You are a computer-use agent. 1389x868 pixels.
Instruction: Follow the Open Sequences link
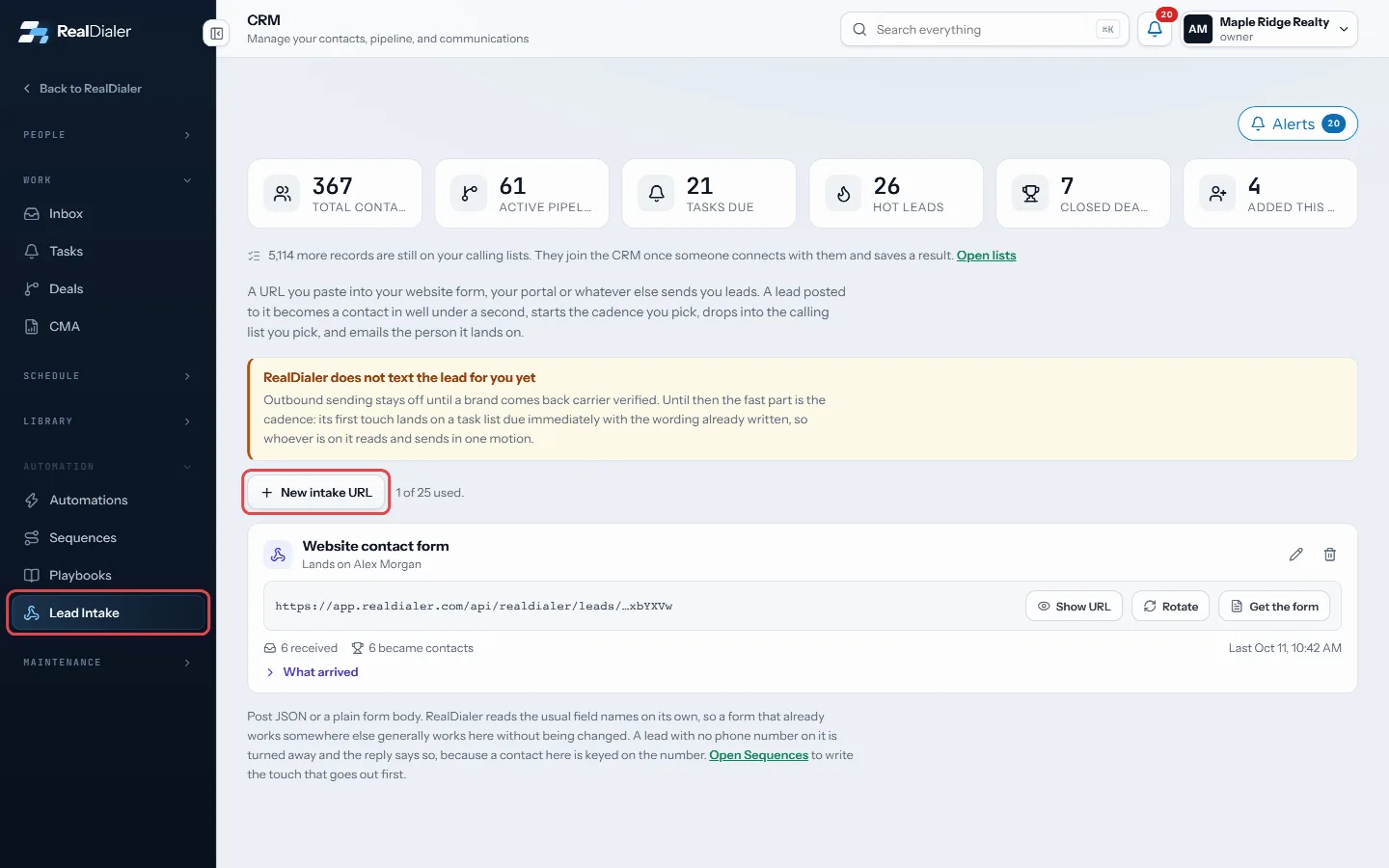tap(758, 755)
